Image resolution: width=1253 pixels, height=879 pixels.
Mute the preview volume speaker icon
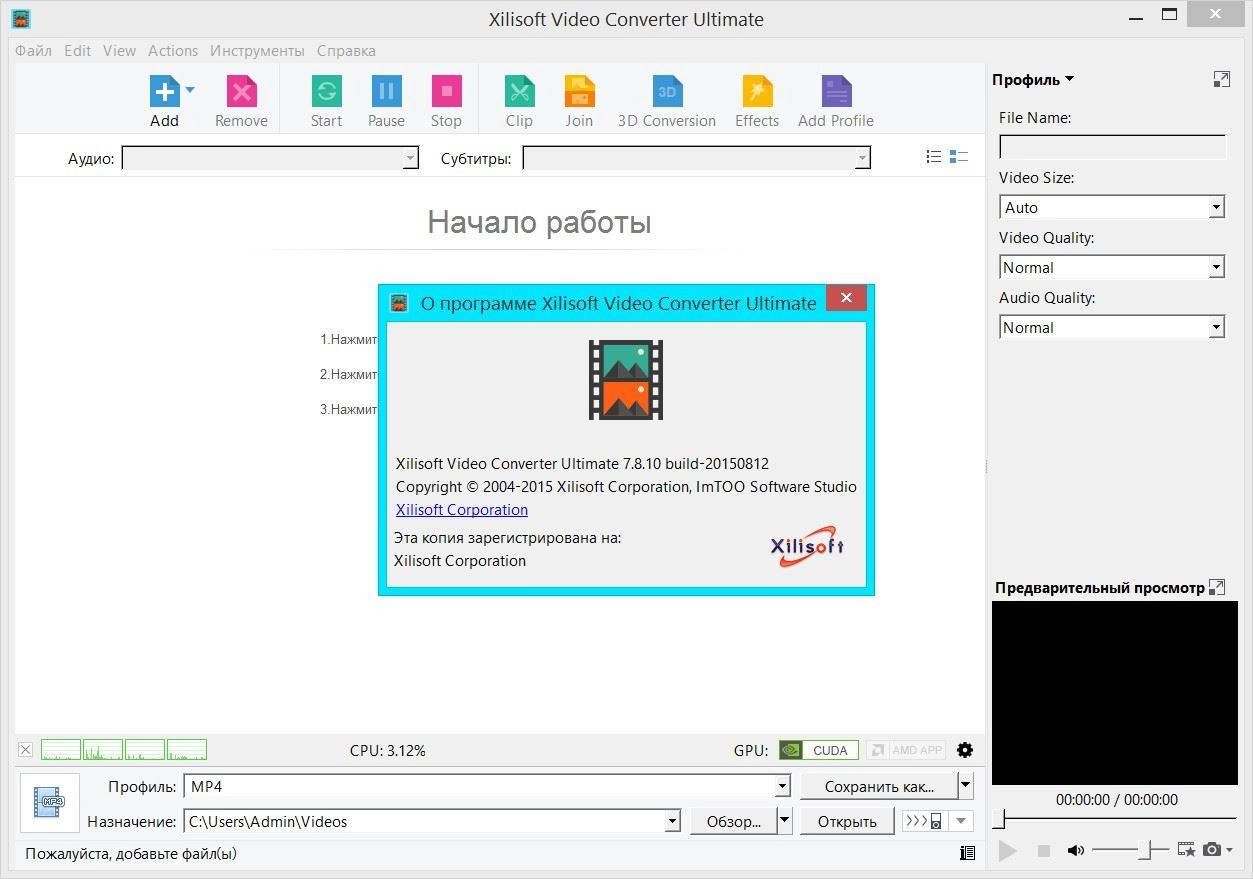1076,851
